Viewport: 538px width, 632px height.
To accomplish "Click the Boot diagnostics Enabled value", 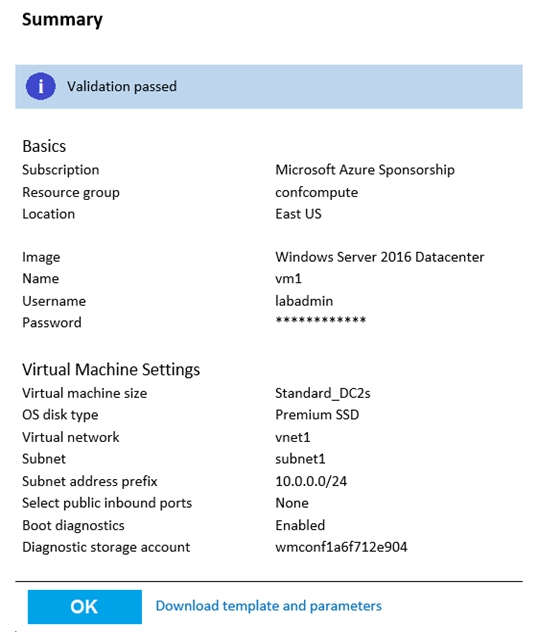I will pos(300,525).
